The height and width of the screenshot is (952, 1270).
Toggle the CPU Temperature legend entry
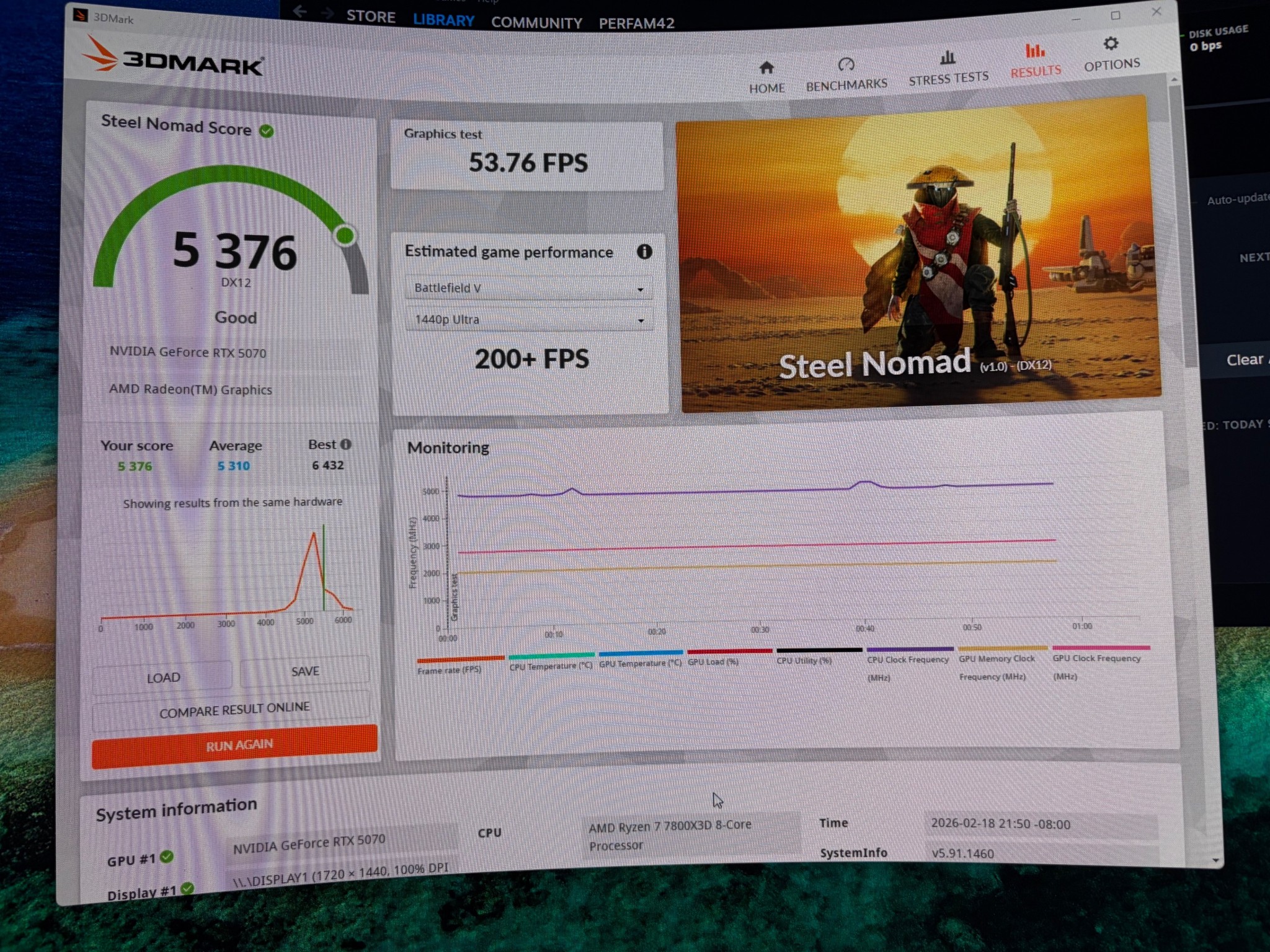point(551,661)
